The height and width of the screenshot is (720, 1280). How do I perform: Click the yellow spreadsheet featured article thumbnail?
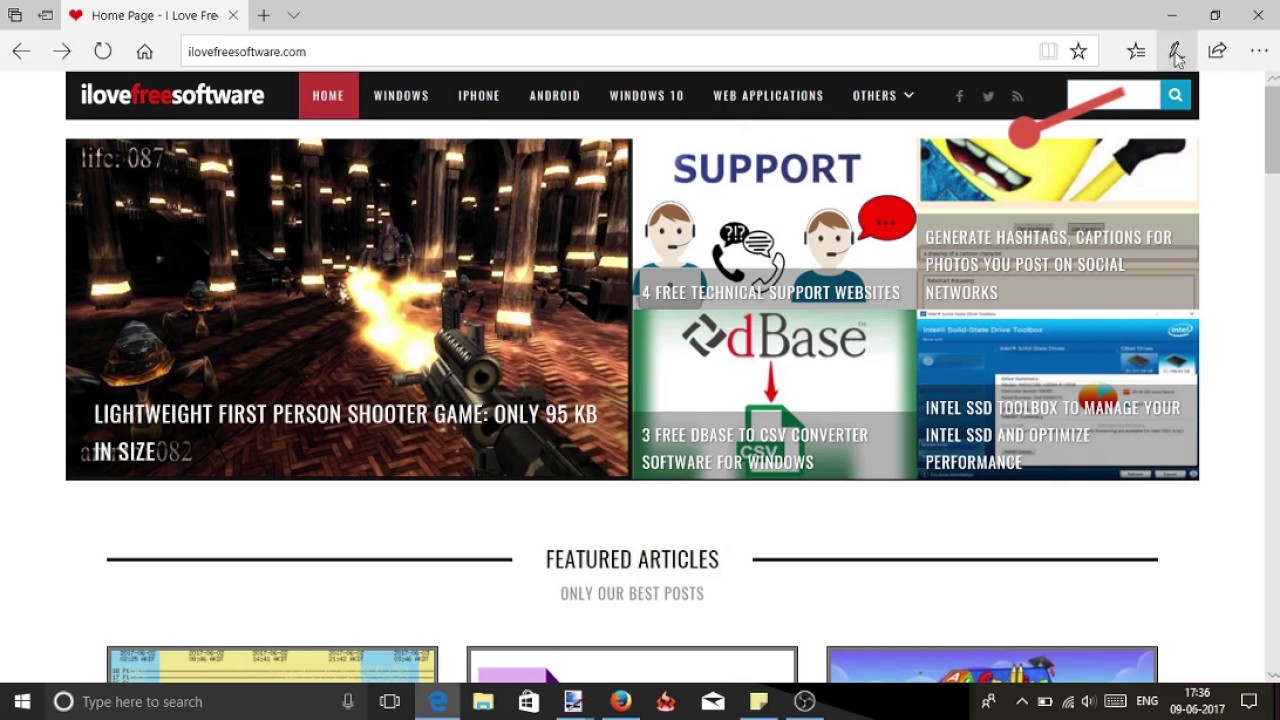click(x=272, y=664)
